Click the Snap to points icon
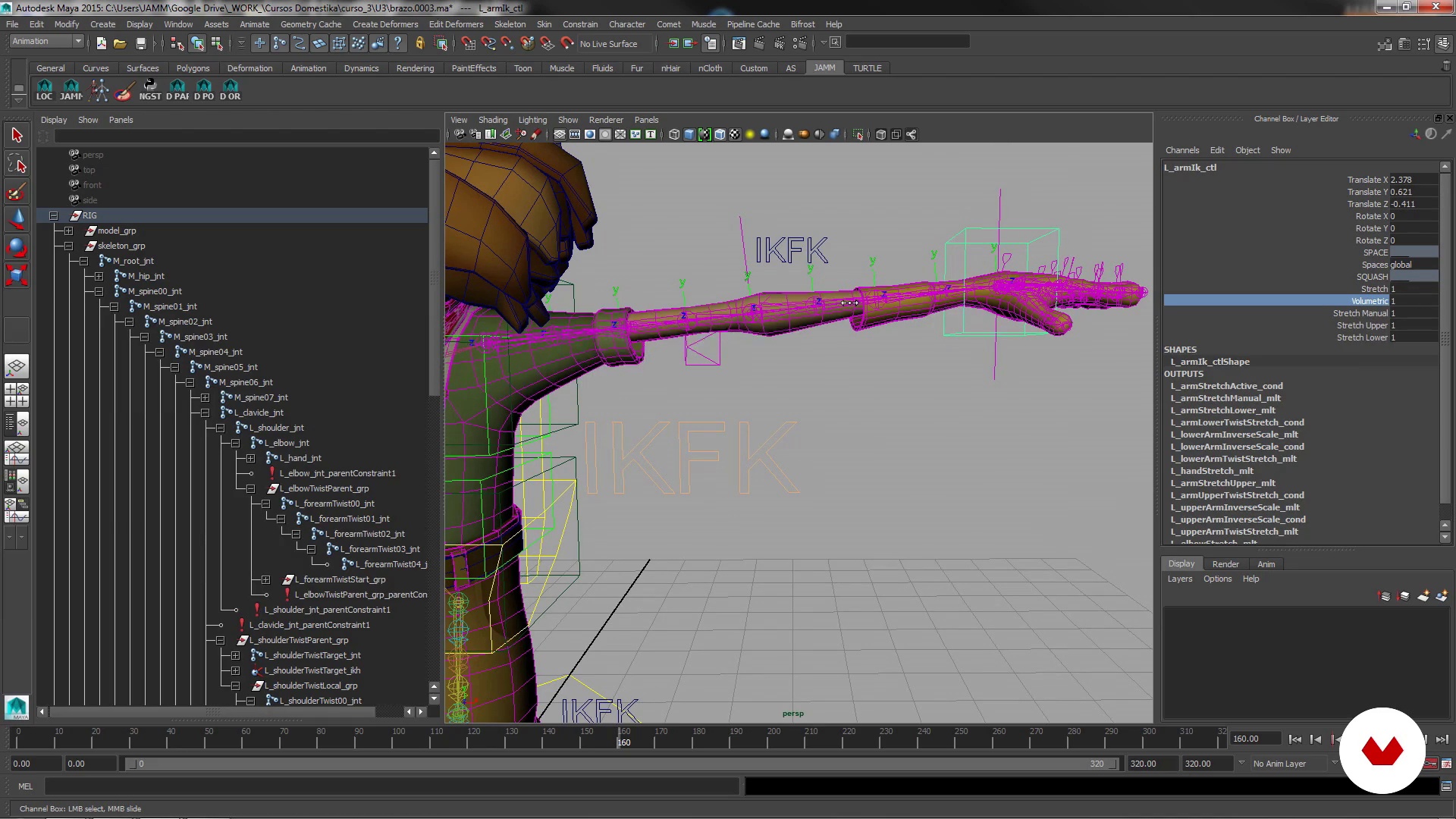This screenshot has height=819, width=1456. click(x=507, y=44)
